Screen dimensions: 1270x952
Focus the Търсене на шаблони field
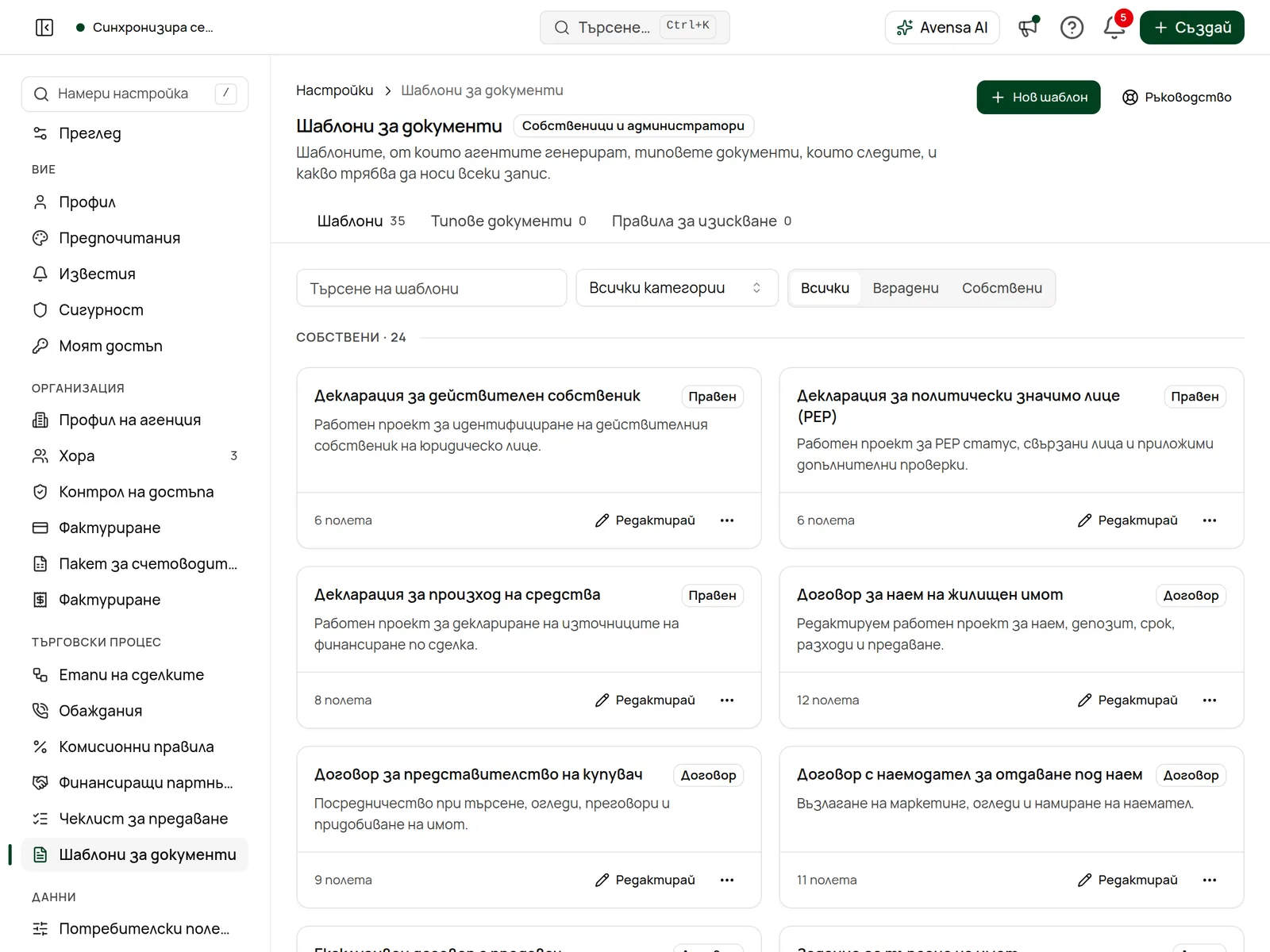[431, 288]
